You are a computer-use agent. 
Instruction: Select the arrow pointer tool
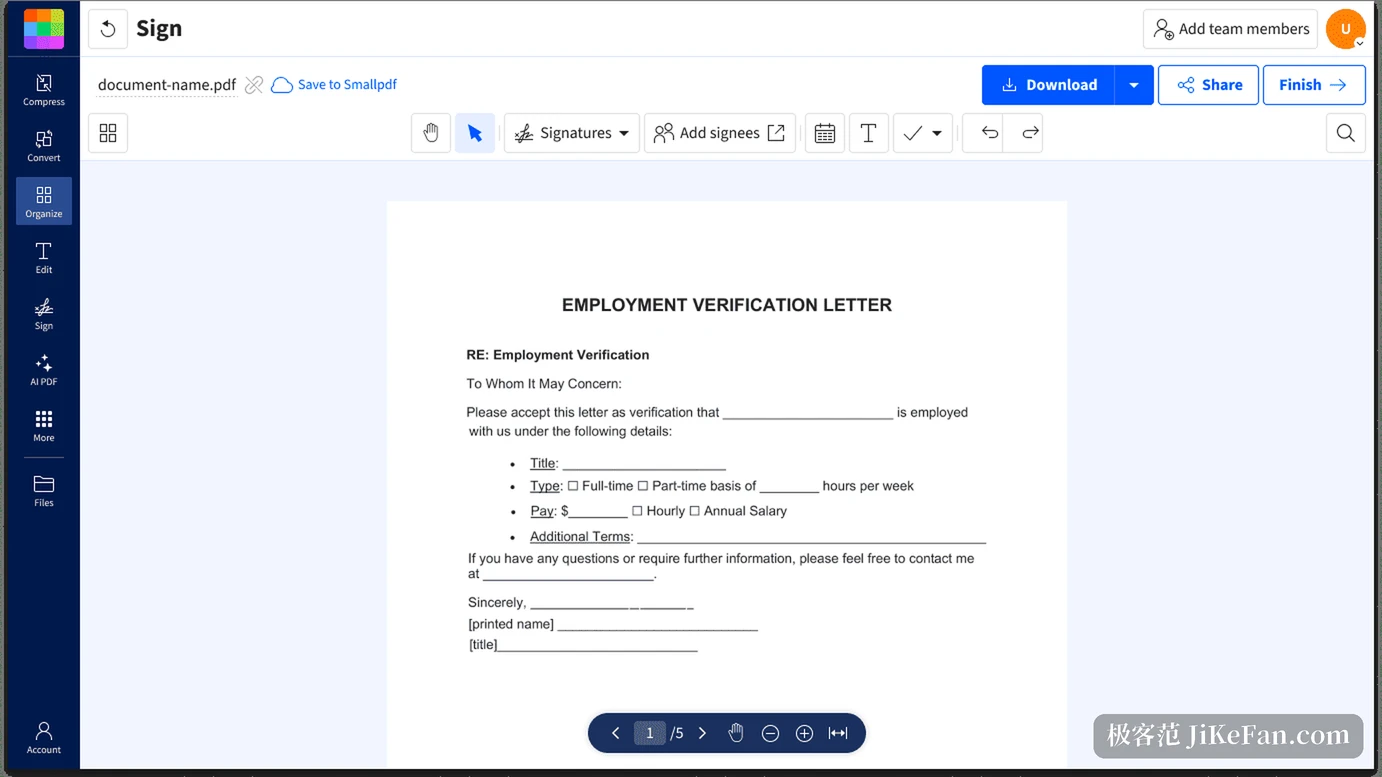pyautogui.click(x=475, y=133)
